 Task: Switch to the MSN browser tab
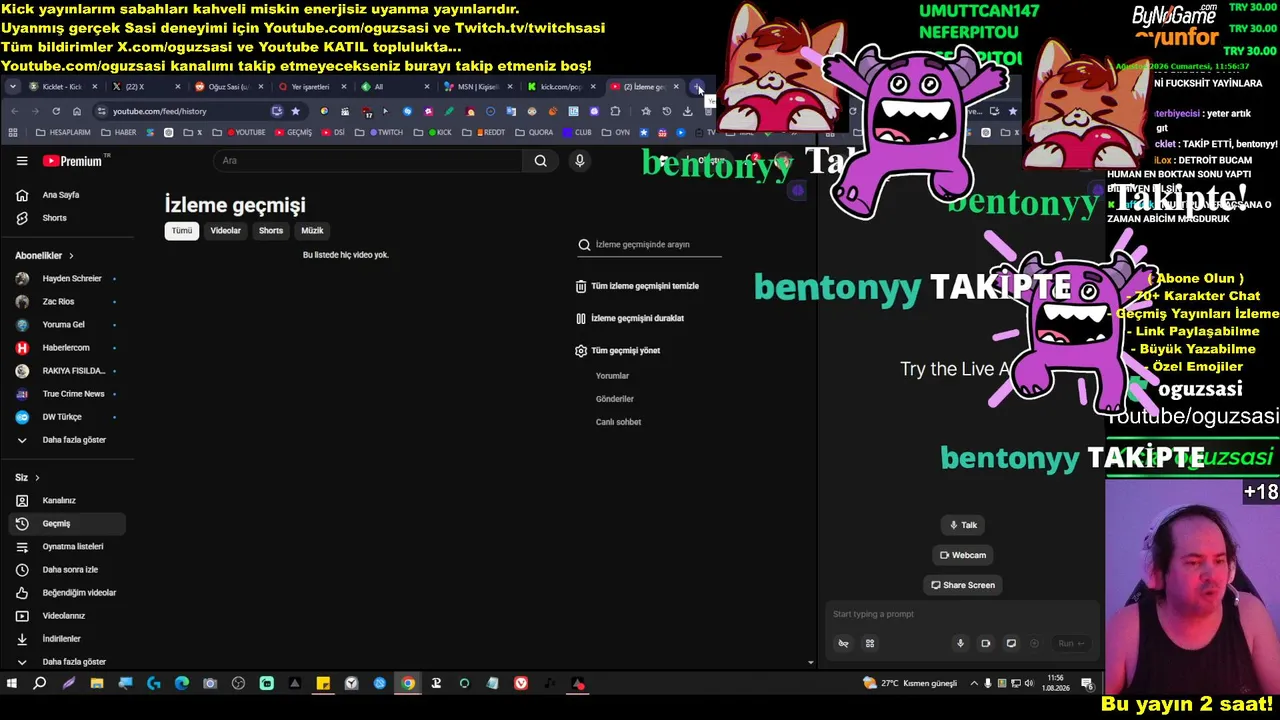point(478,87)
